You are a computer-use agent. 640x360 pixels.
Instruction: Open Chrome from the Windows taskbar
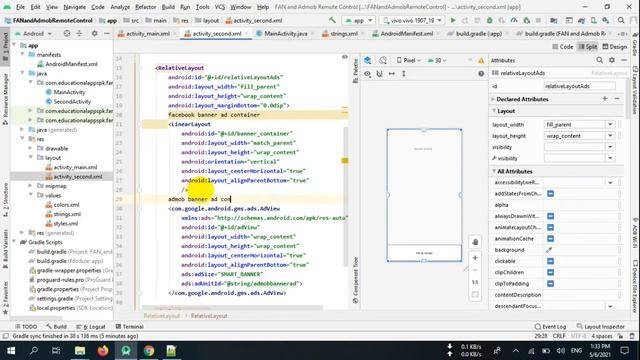pos(149,351)
